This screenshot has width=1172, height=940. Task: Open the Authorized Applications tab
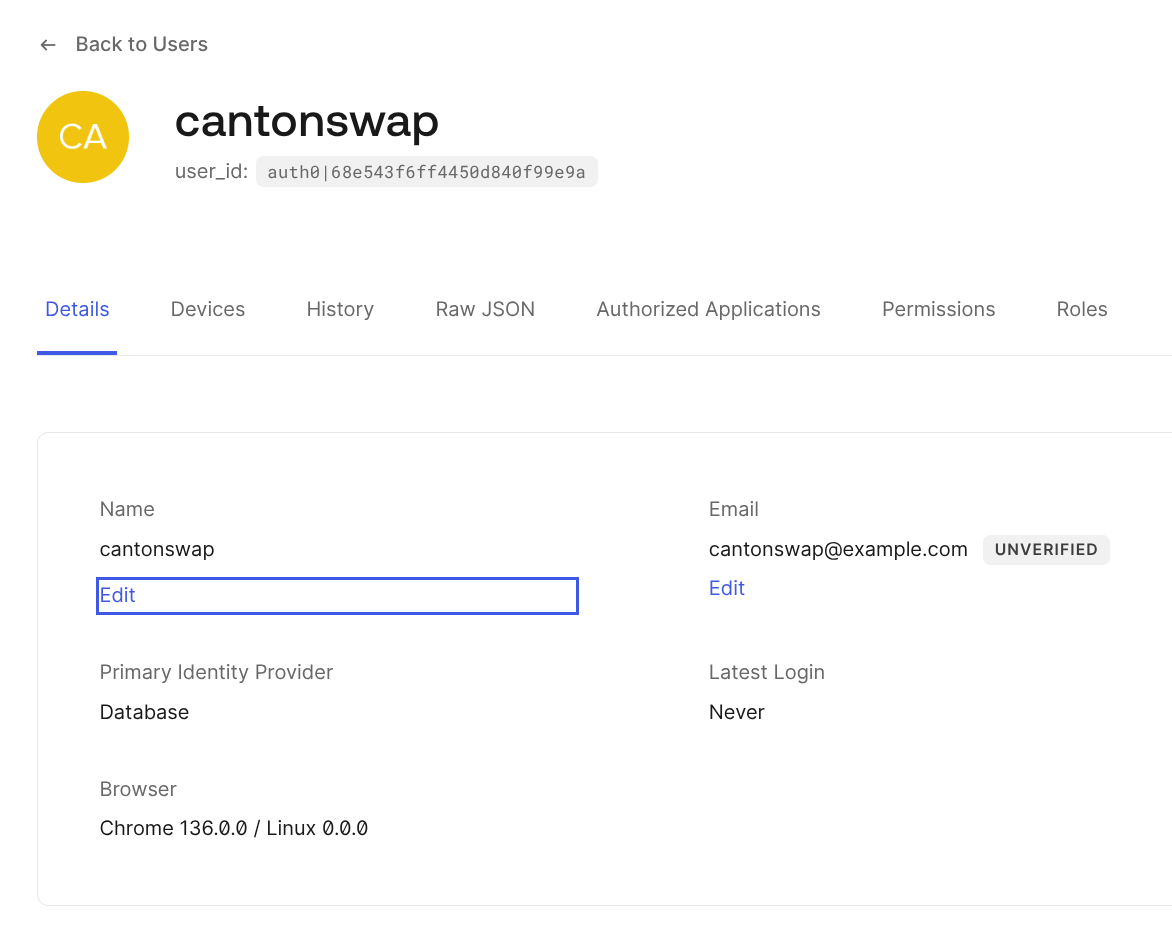point(708,310)
